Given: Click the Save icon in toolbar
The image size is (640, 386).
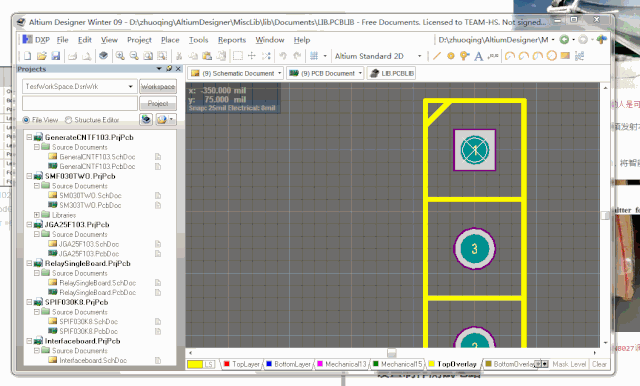Looking at the screenshot, I should 56,56.
